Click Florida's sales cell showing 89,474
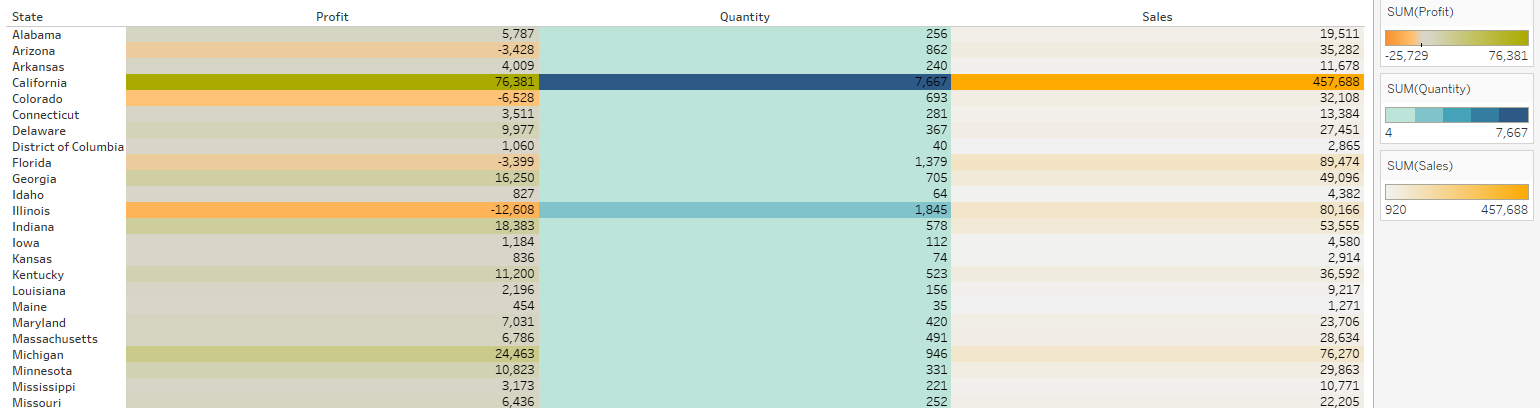1540x408 pixels. point(1157,163)
